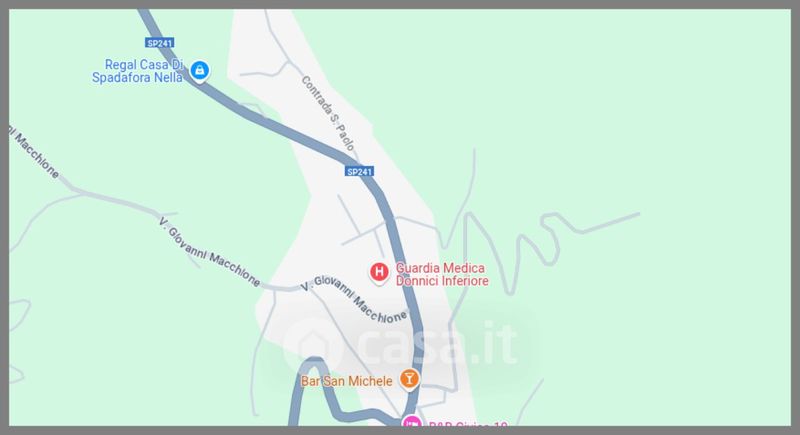
Task: Click the V. Giovanni Macchione label near hospital
Action: [x=354, y=299]
